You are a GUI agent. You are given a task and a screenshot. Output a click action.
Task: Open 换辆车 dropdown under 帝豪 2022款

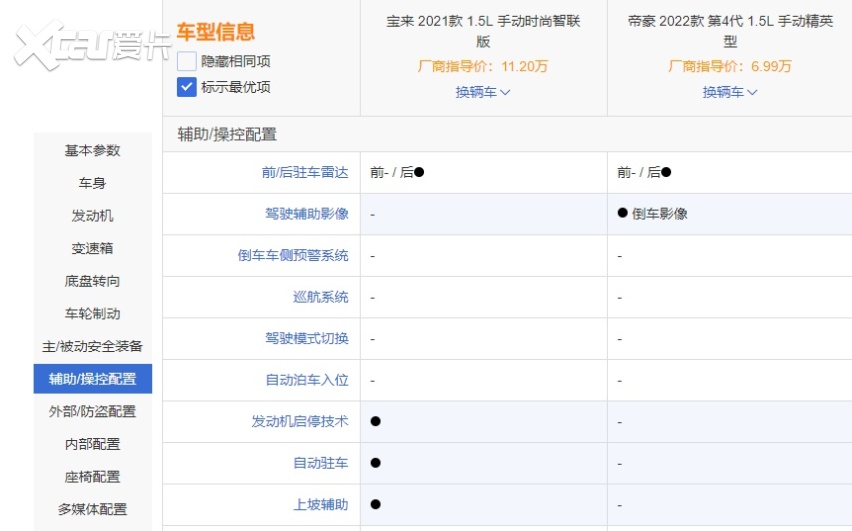click(x=730, y=92)
